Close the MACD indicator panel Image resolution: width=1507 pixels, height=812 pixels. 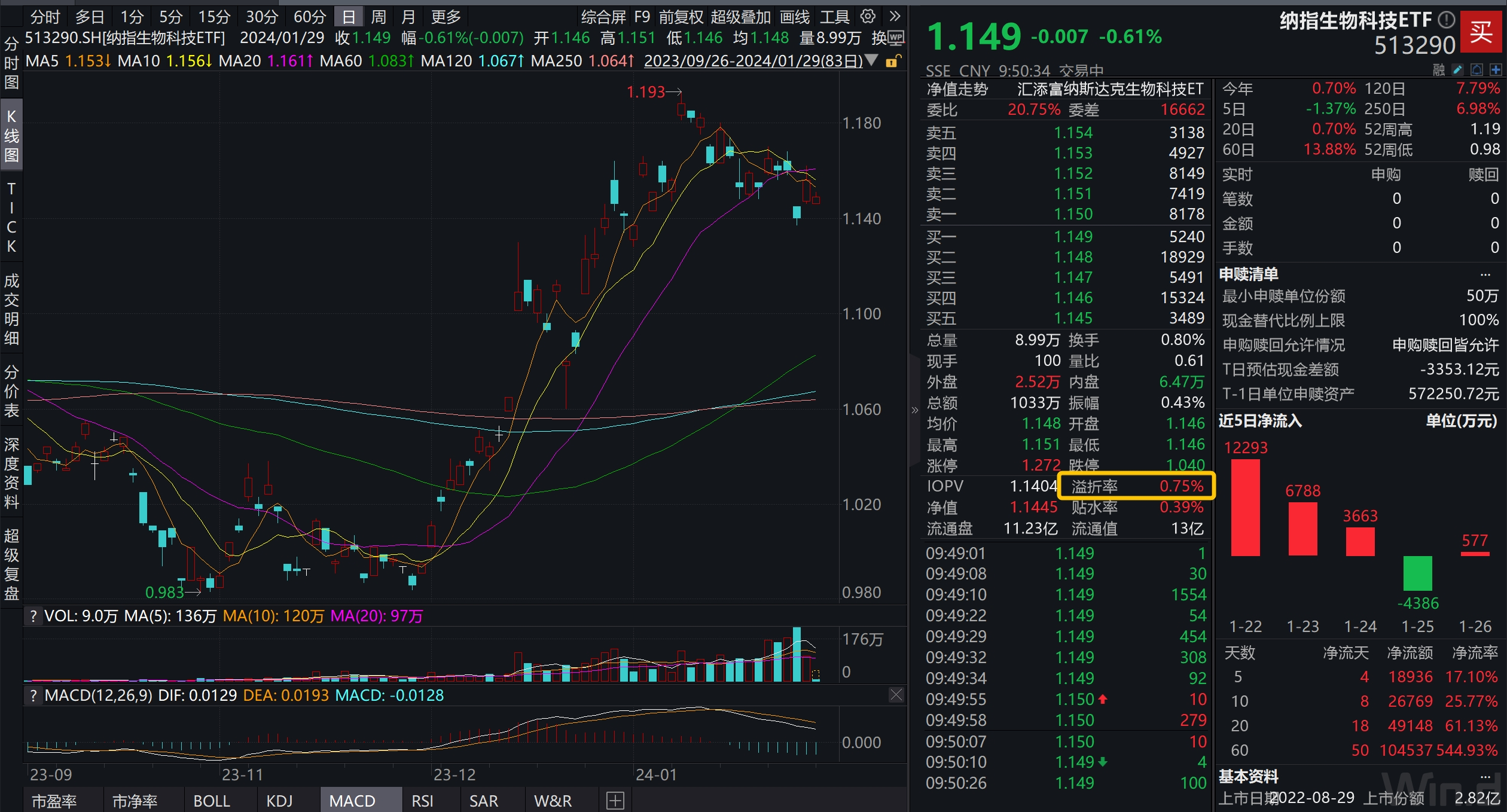(896, 695)
